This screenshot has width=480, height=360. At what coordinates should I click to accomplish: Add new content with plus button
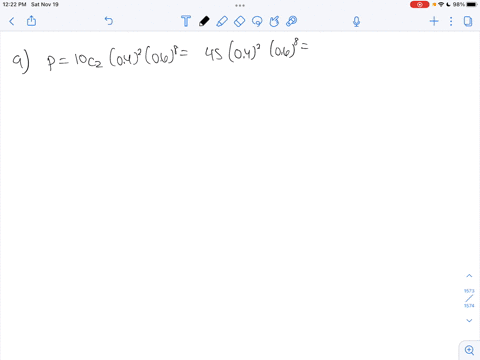[434, 21]
